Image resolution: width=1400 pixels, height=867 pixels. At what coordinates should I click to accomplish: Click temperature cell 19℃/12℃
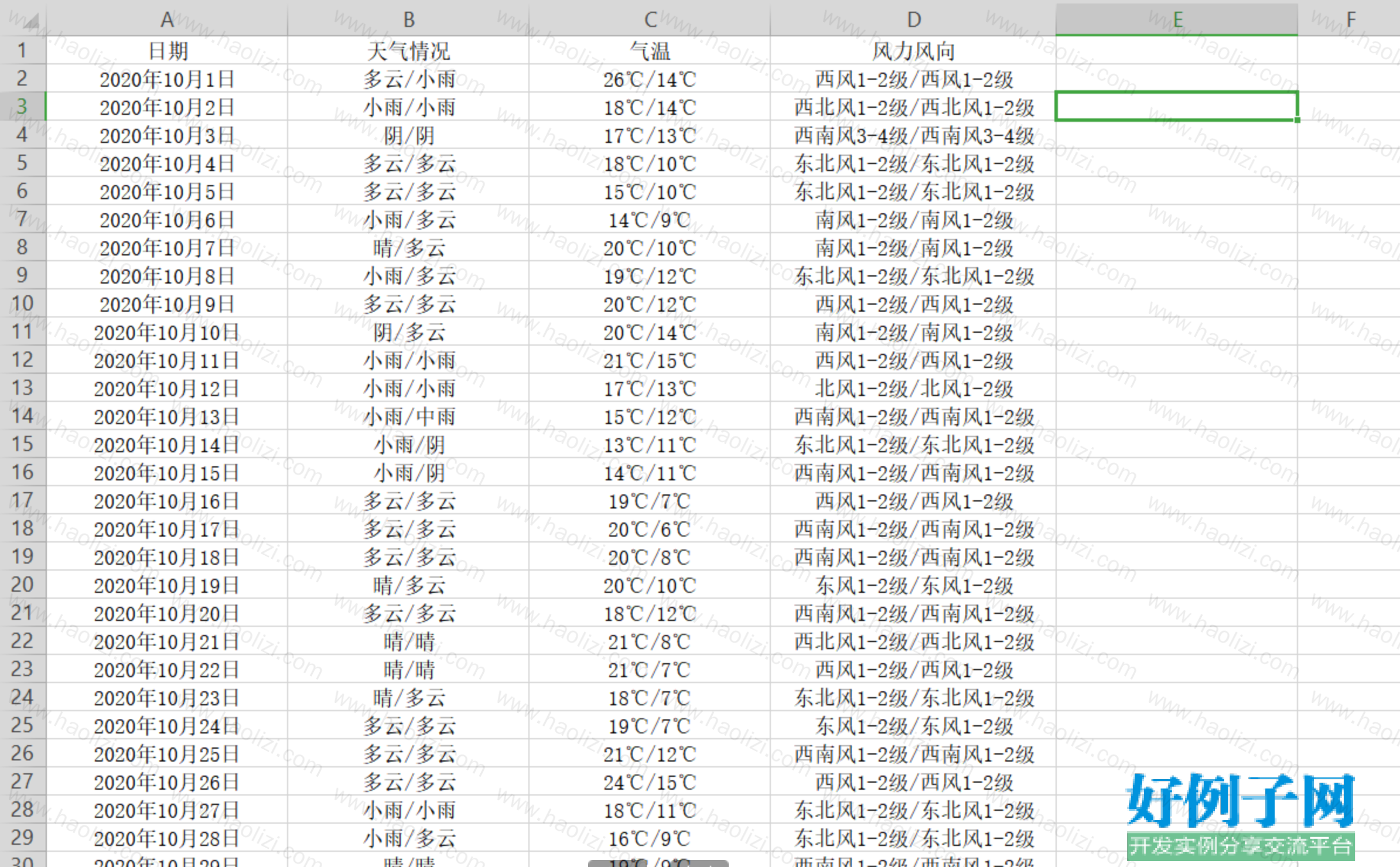tap(649, 275)
